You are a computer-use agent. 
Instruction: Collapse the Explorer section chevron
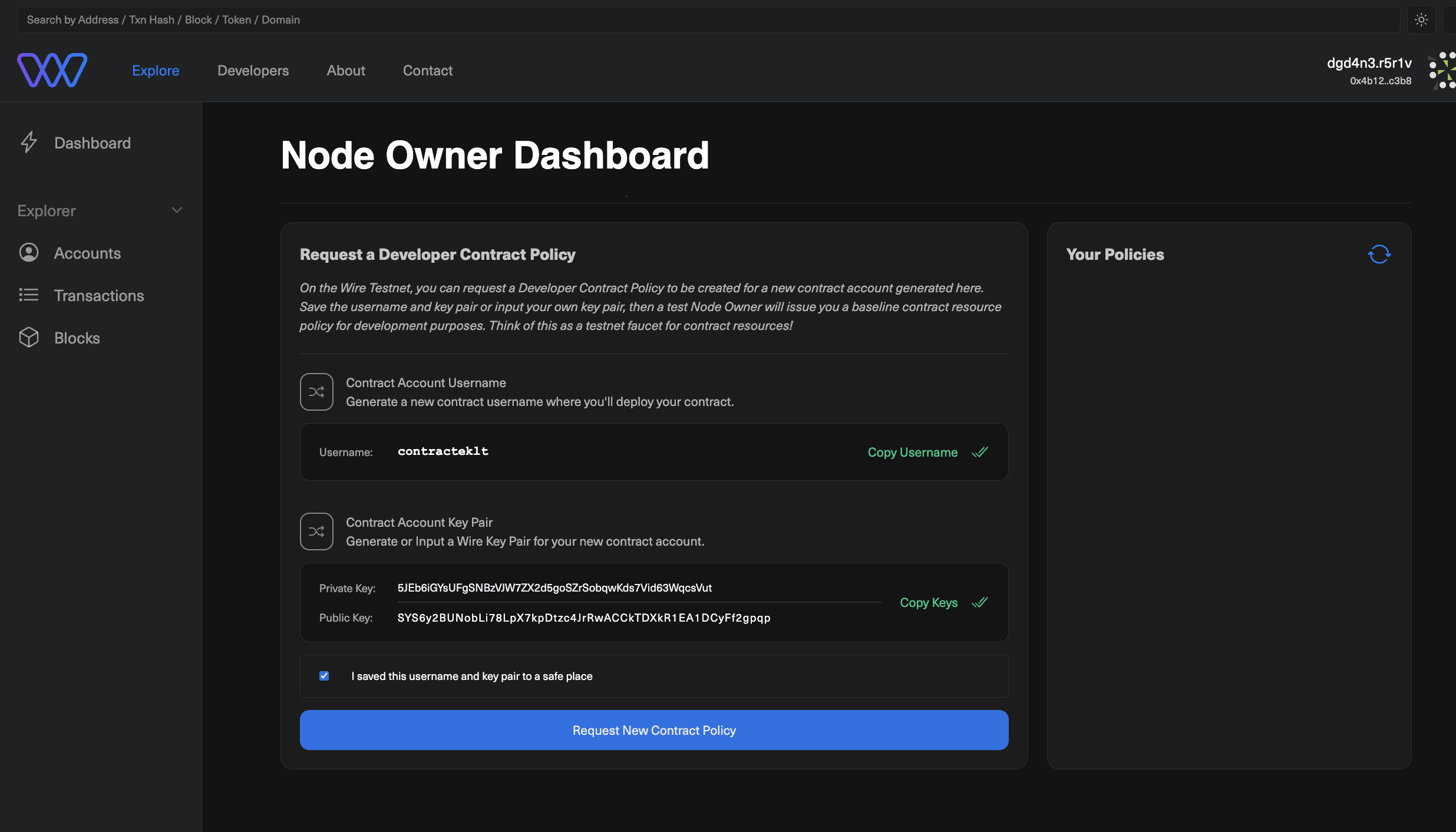[x=177, y=210]
